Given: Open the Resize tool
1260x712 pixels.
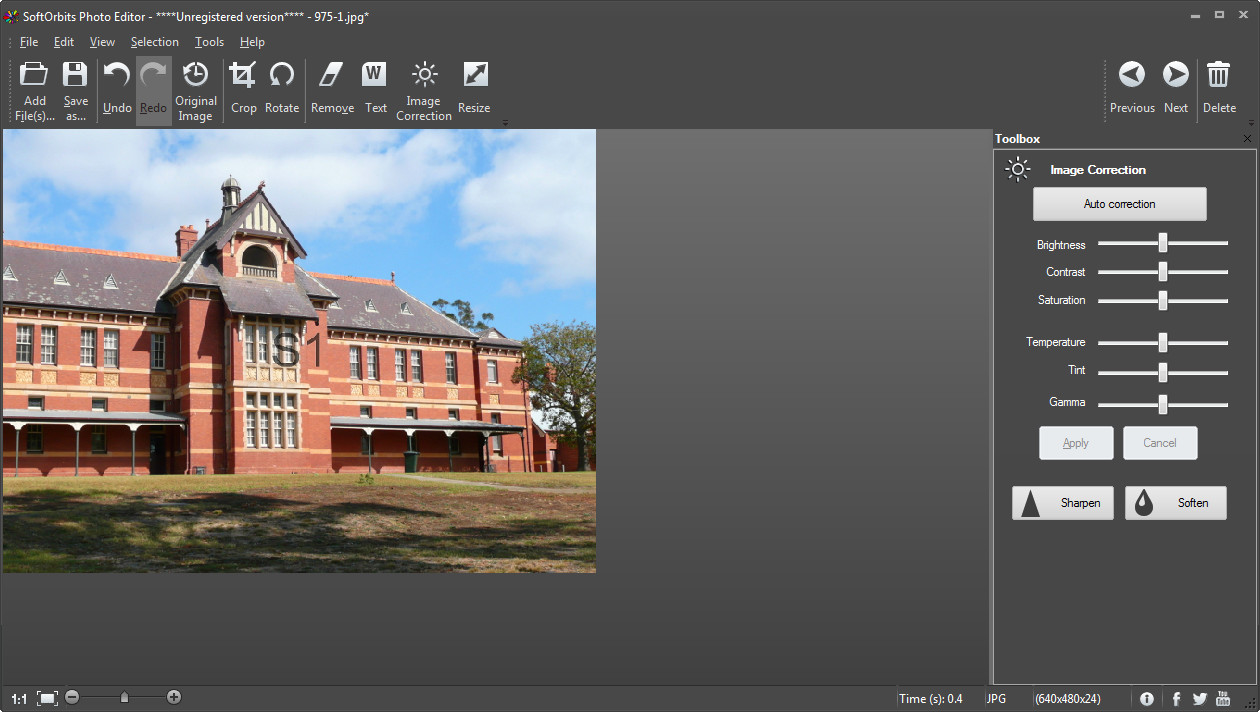Looking at the screenshot, I should point(473,88).
